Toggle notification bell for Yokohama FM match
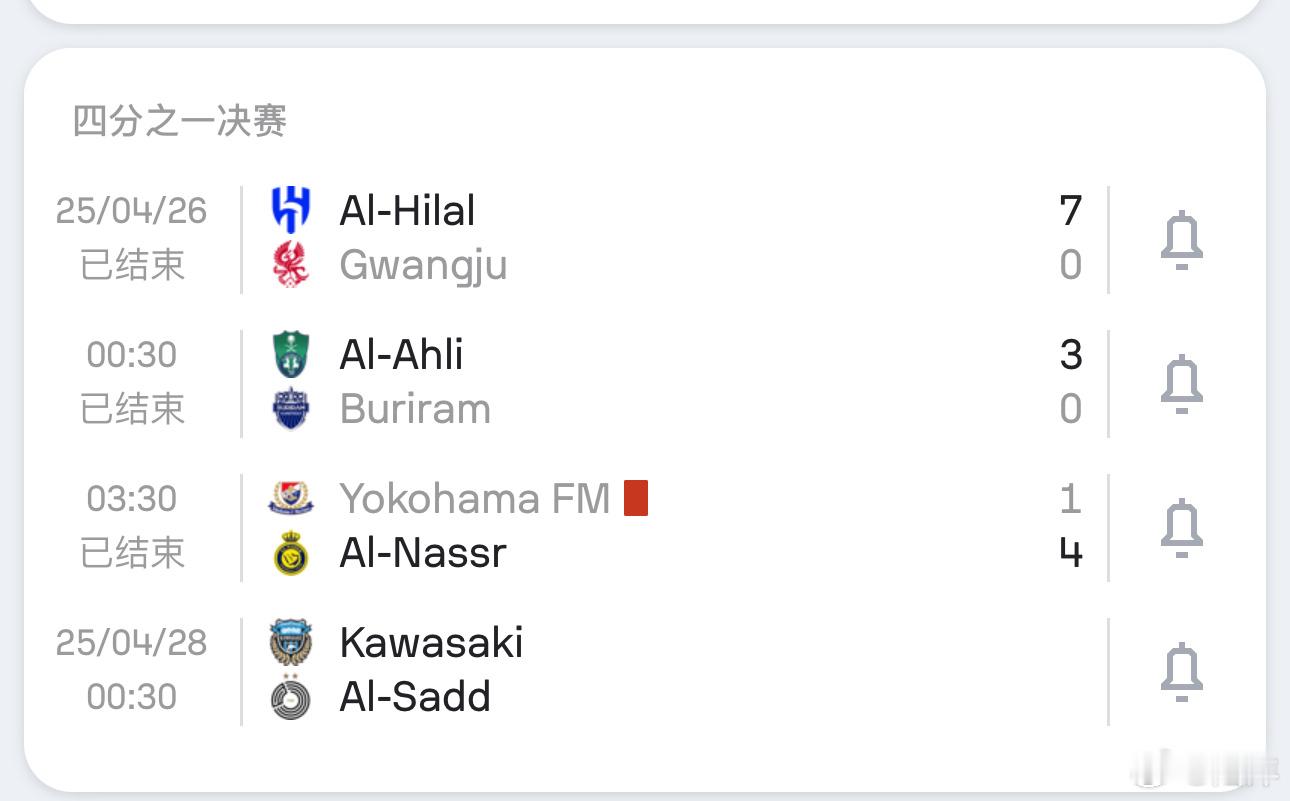 tap(1181, 528)
